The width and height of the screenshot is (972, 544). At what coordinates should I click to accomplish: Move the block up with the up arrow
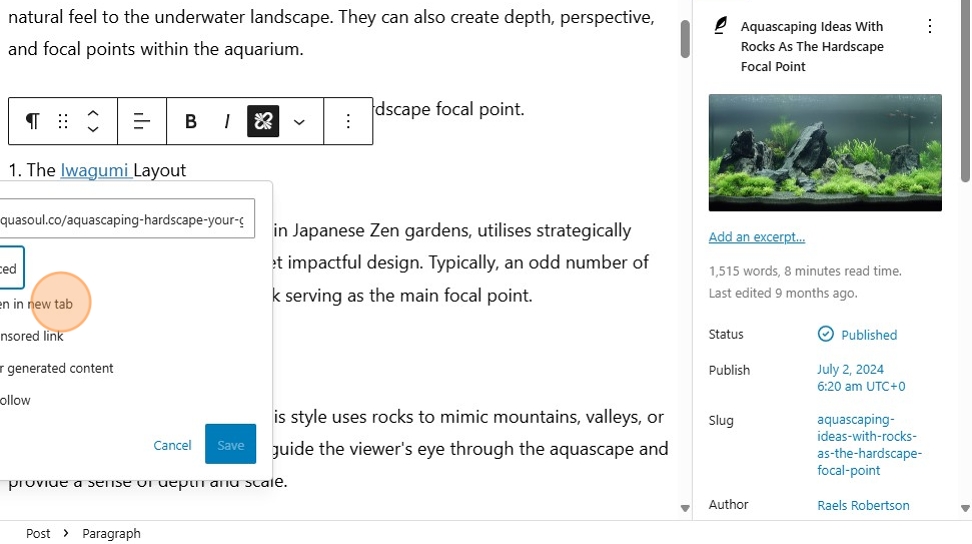click(93, 113)
